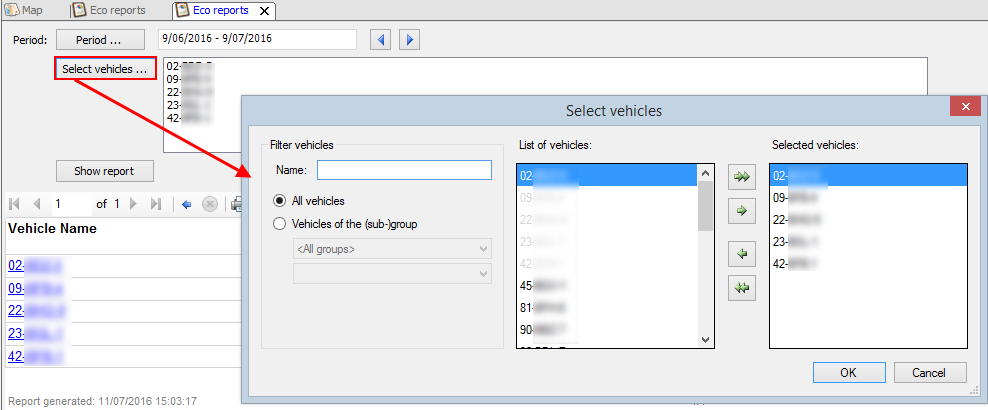Go to next period arrow
Viewport: 988px width, 410px height.
409,40
